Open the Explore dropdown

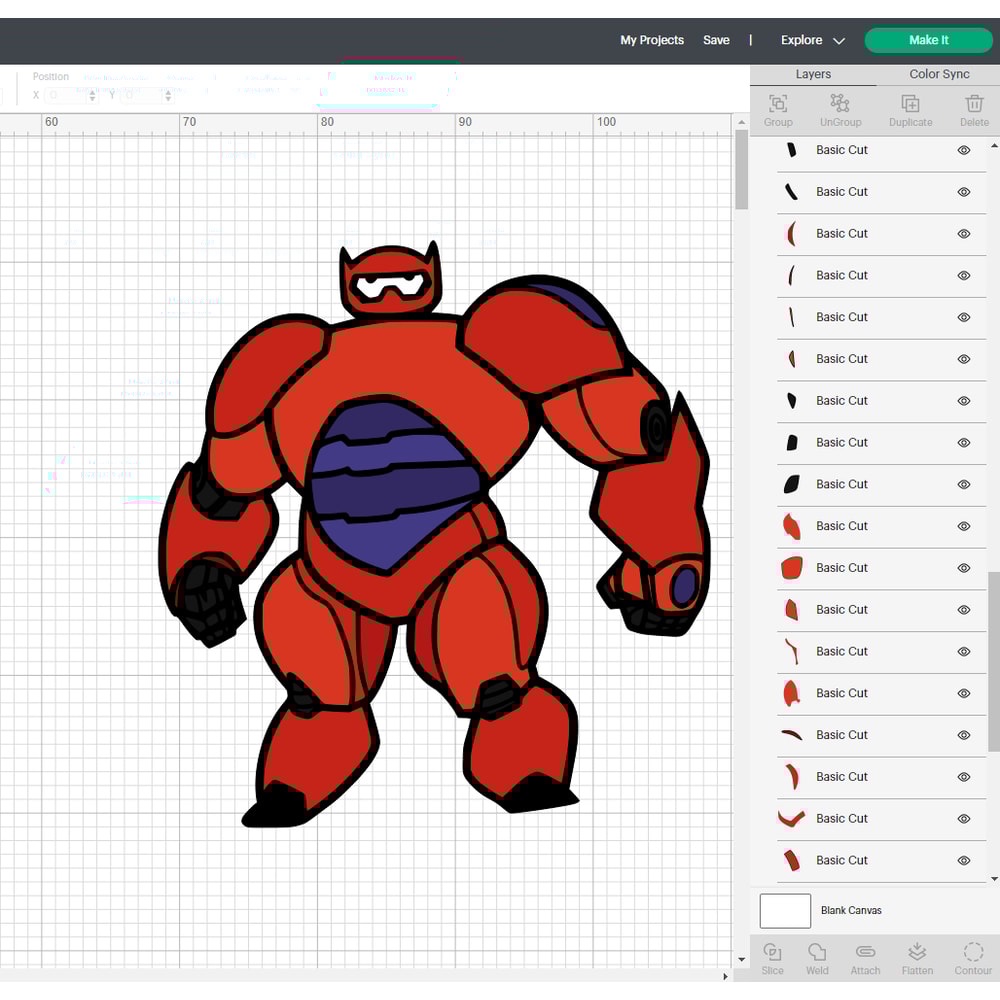coord(812,40)
